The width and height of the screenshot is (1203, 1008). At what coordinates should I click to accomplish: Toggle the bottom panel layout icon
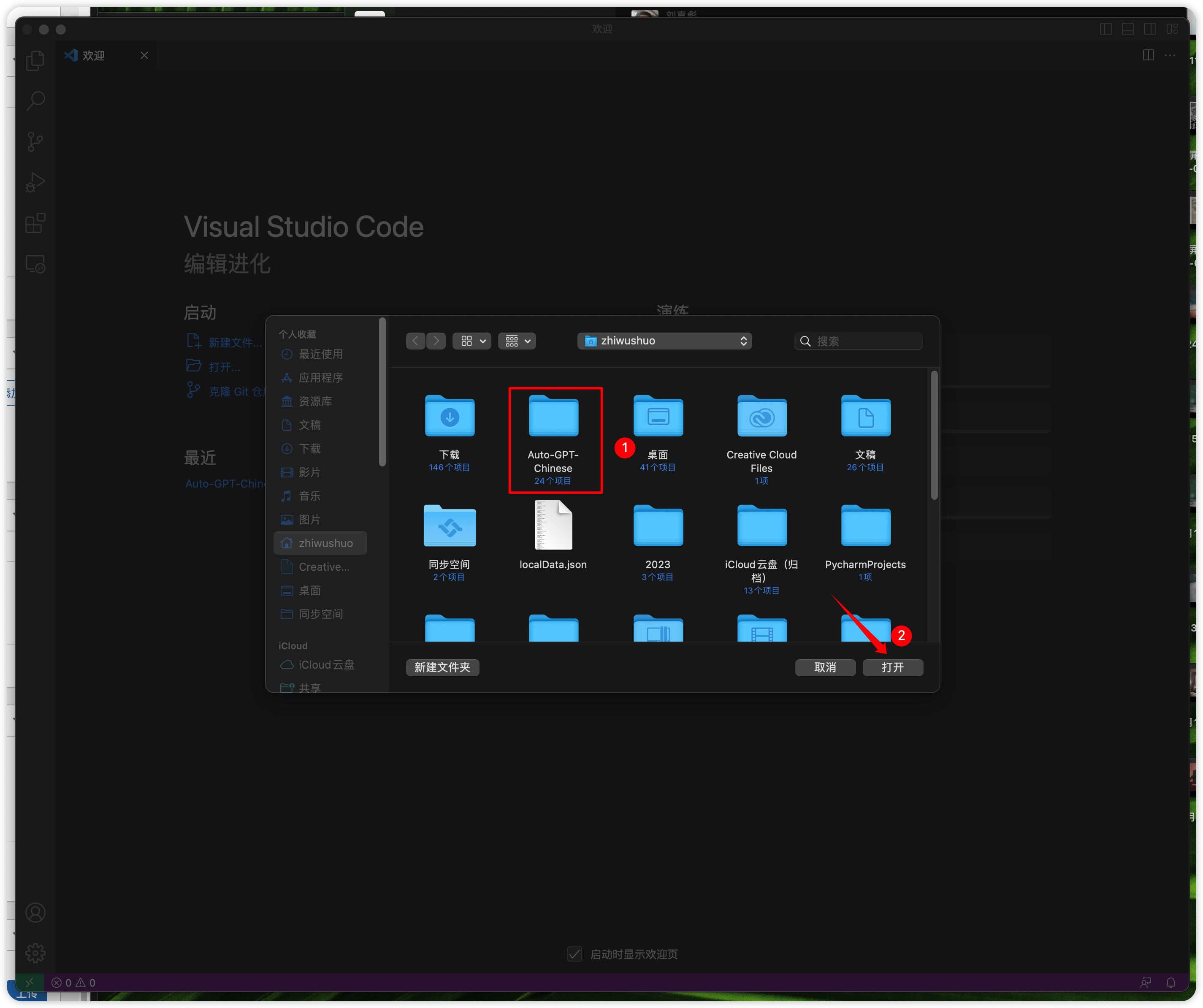click(x=1127, y=29)
